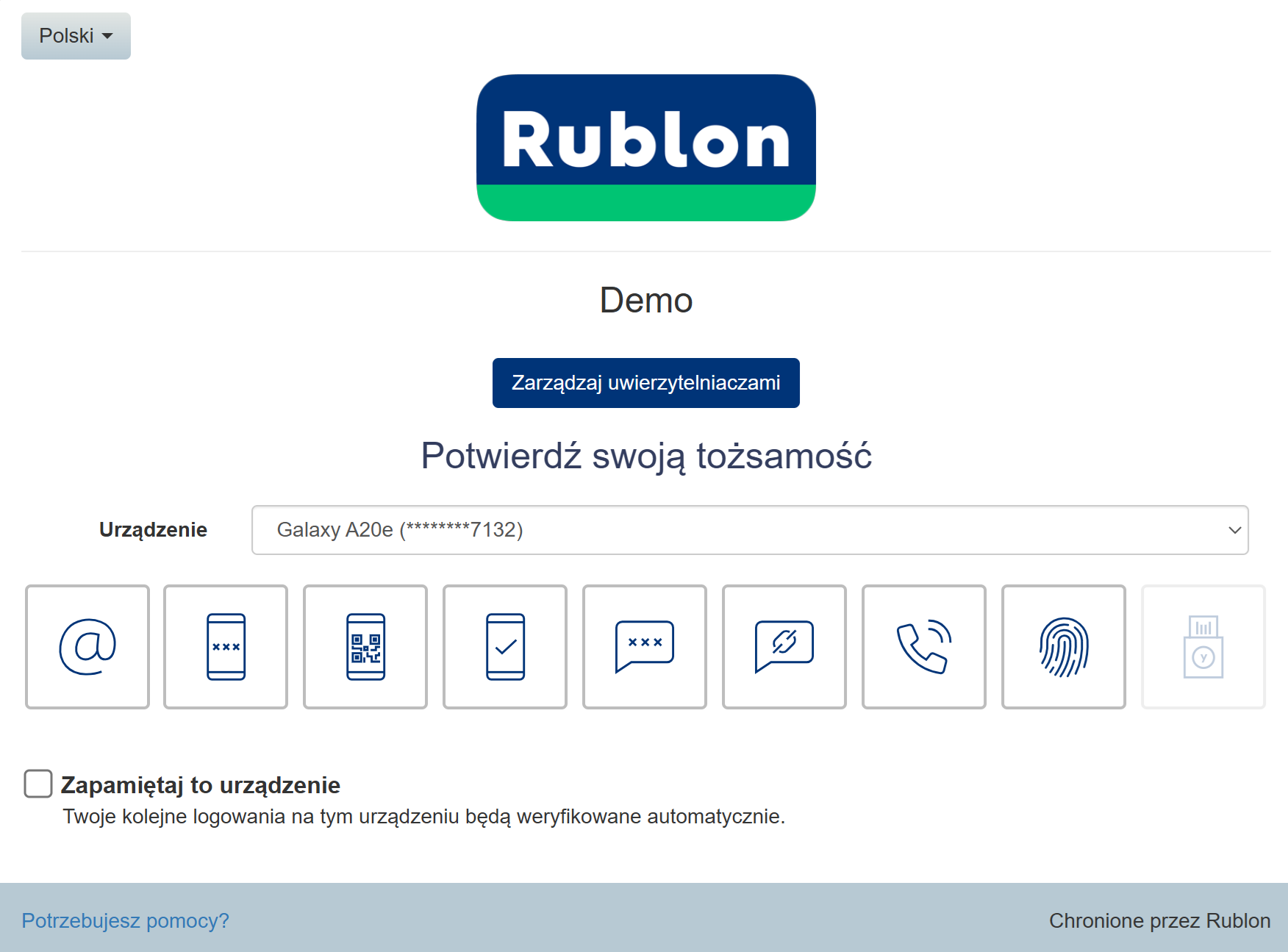Choose the mobile push approval icon
1288x952 pixels.
coord(505,647)
